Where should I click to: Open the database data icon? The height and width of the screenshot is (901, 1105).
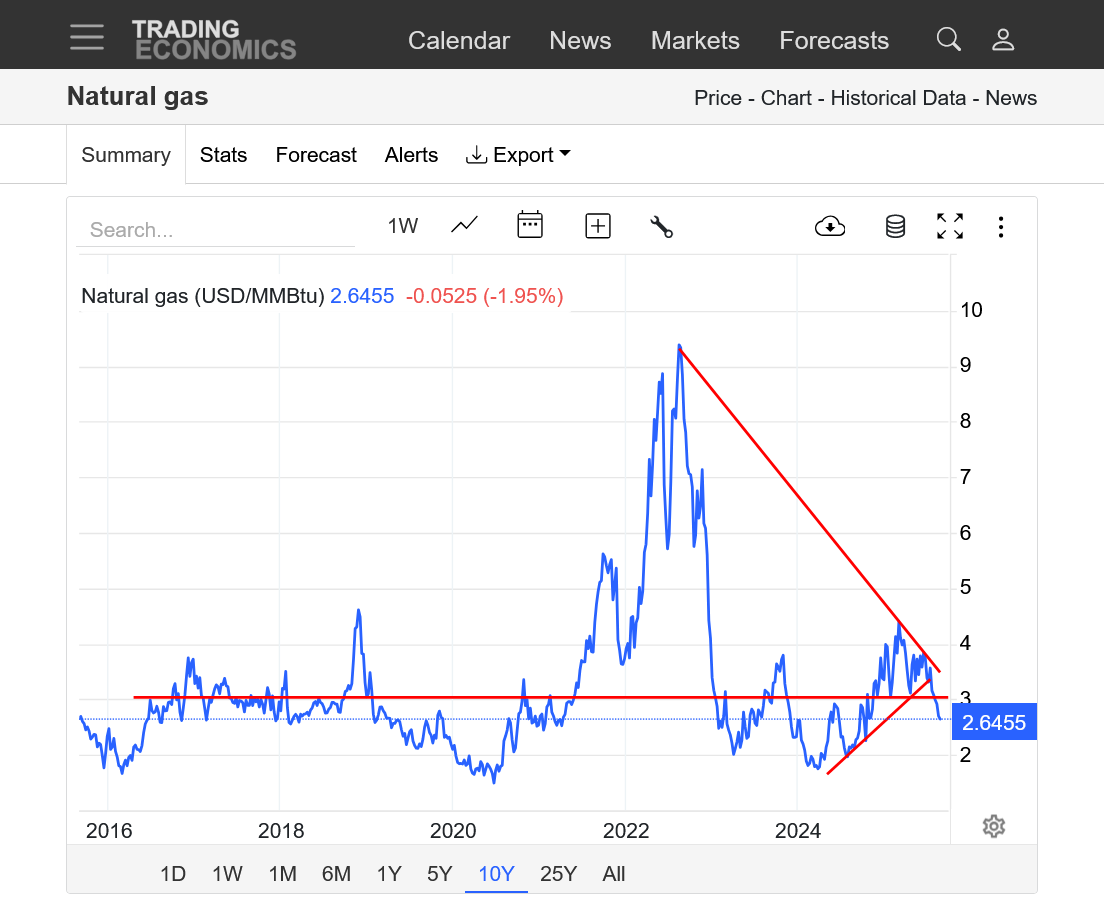[895, 226]
